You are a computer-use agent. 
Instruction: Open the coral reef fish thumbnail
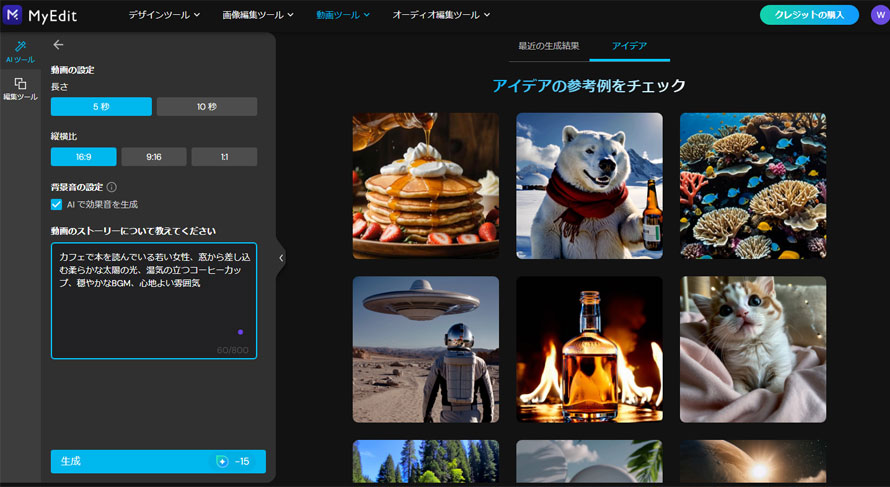[x=753, y=186]
